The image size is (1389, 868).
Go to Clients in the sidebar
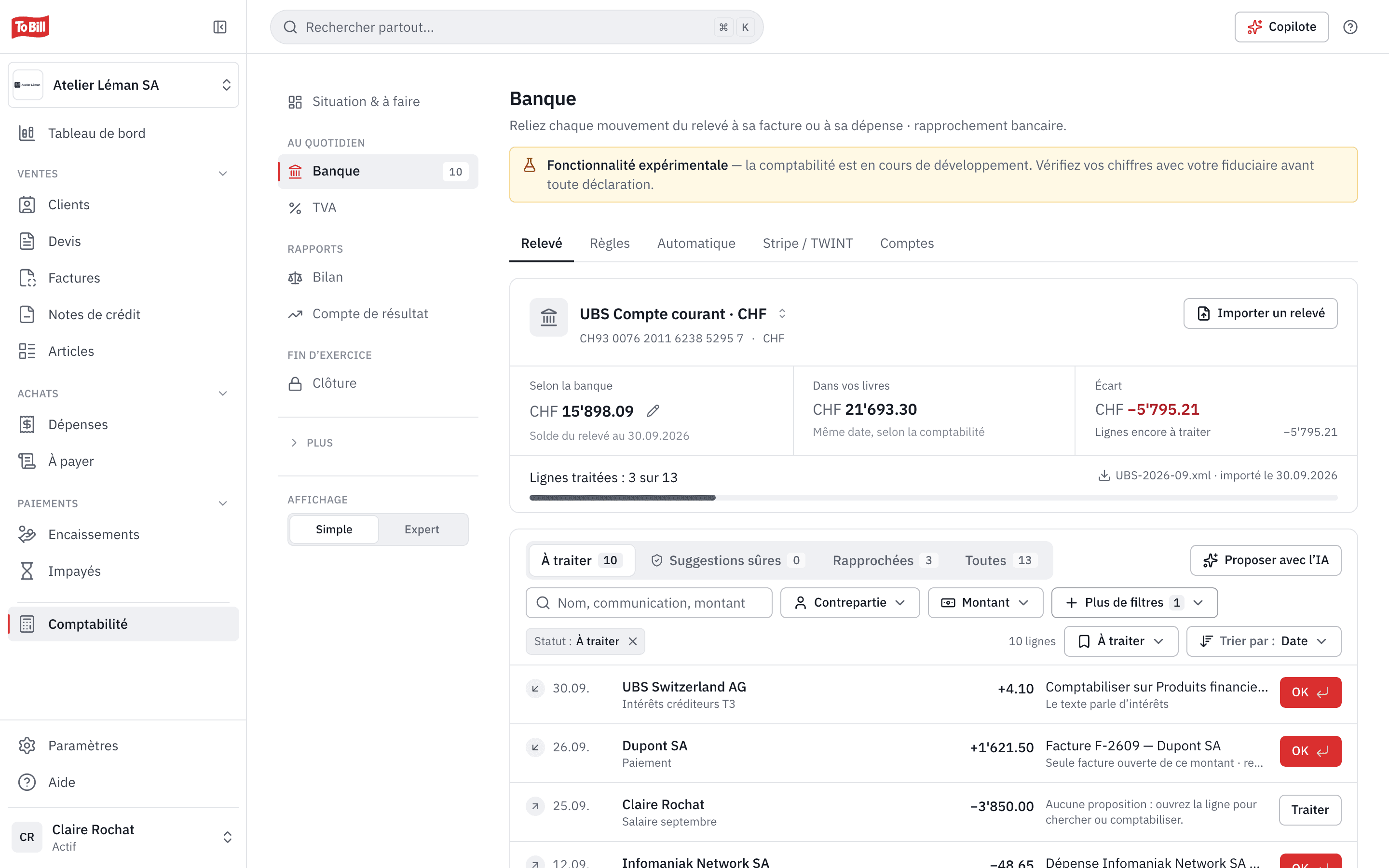pos(123,205)
